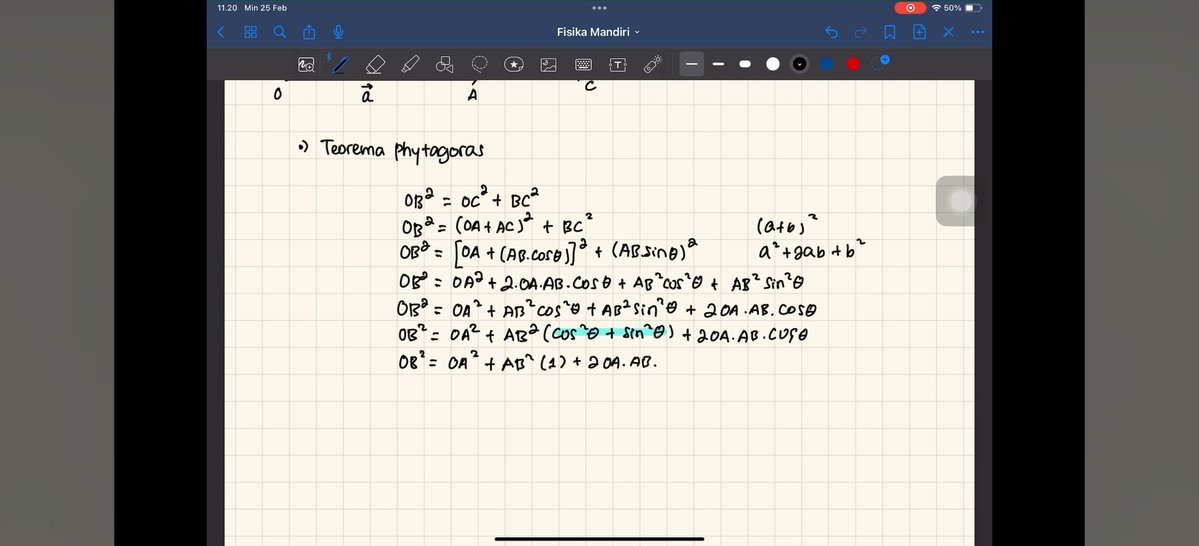The image size is (1199, 546).
Task: Tap the red screen recording indicator
Action: point(910,8)
